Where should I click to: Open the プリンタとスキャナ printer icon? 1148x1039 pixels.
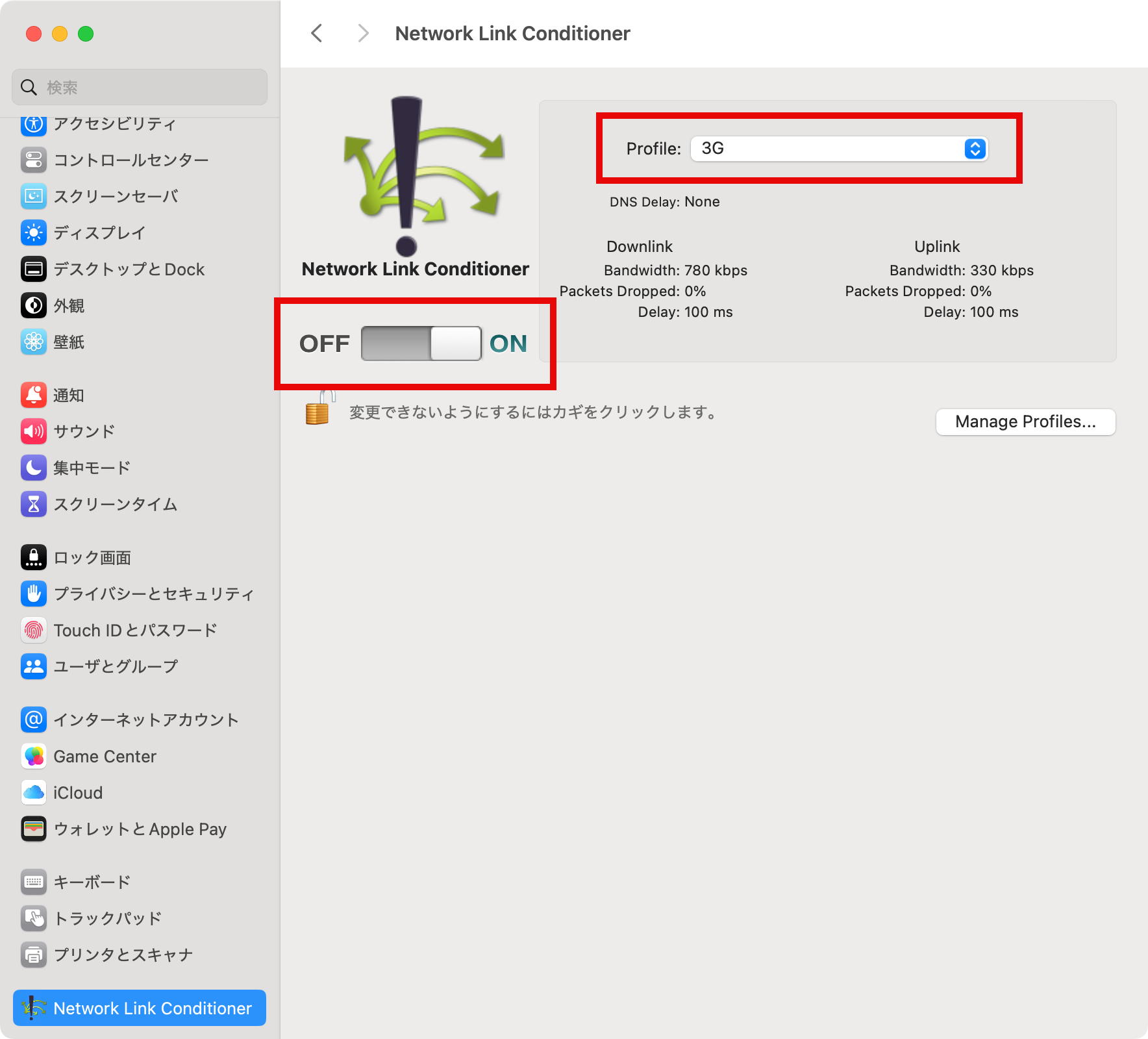point(34,955)
